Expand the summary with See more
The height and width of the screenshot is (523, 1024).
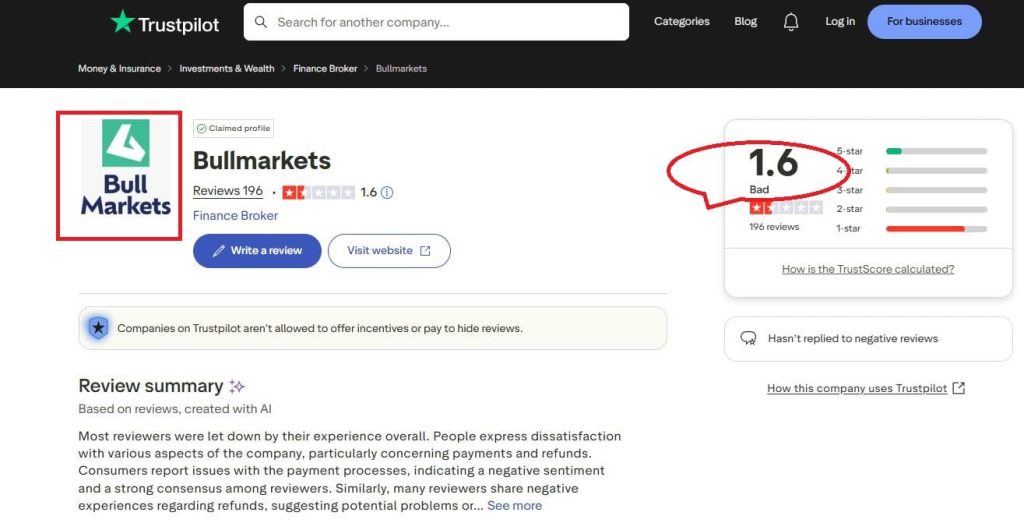coord(514,505)
